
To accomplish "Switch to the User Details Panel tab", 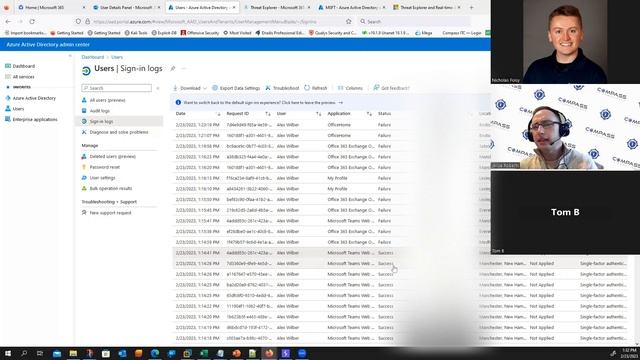I will pos(126,7).
